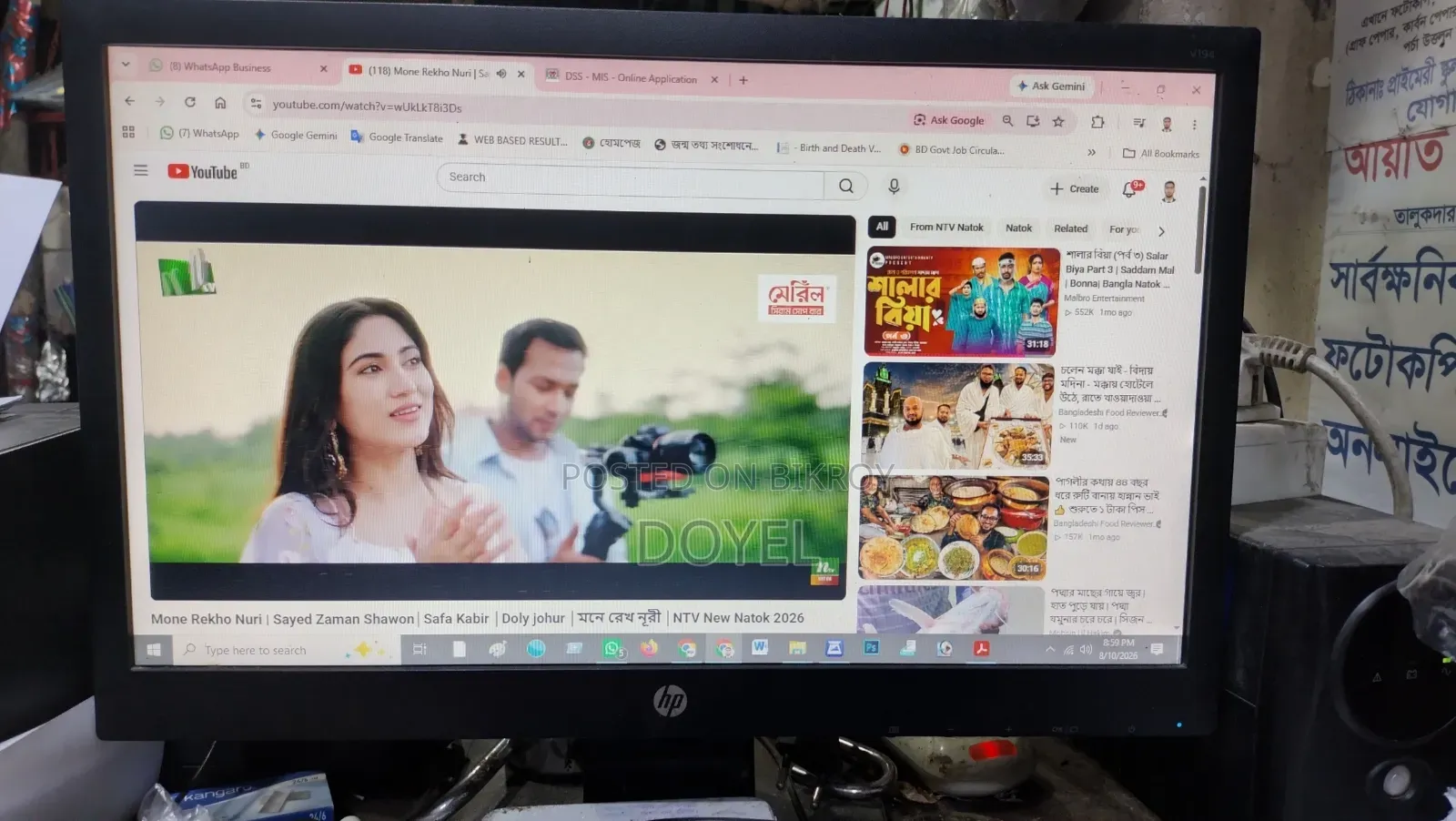Open Photoshop from taskbar
Screen dimensions: 1456x821
tap(871, 647)
